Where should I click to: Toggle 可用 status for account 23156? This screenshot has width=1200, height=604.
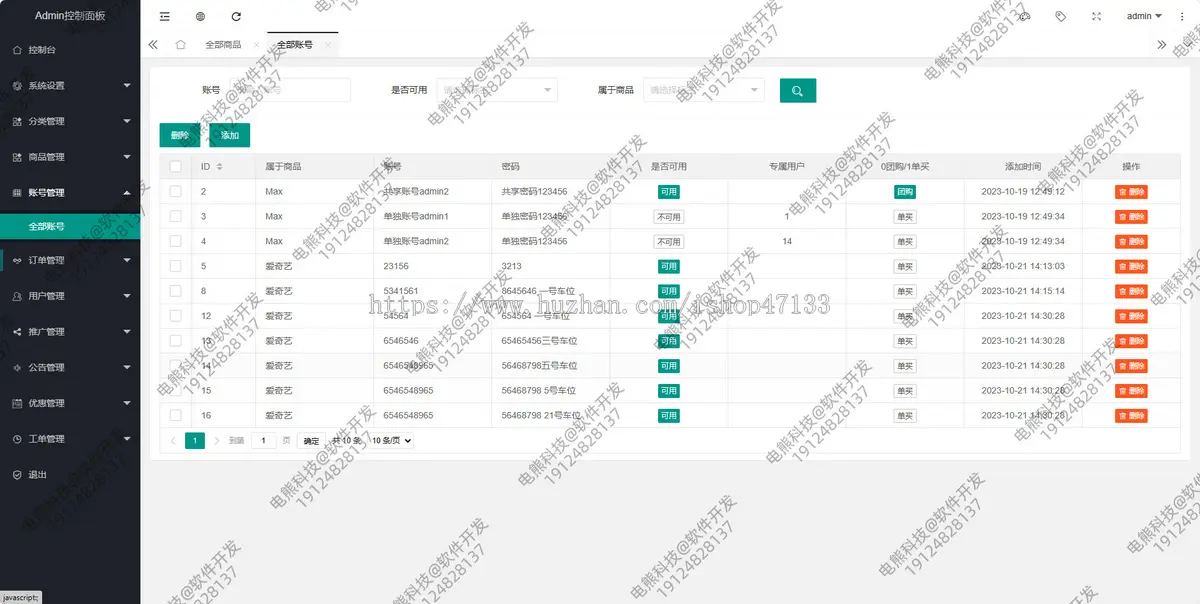[669, 266]
